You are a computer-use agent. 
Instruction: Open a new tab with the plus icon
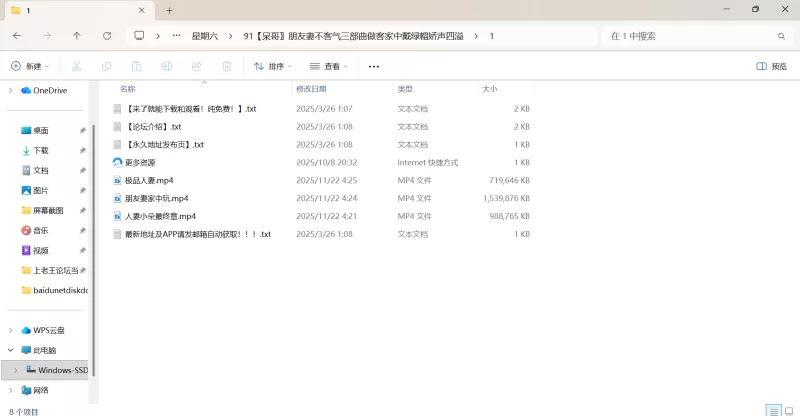[169, 10]
